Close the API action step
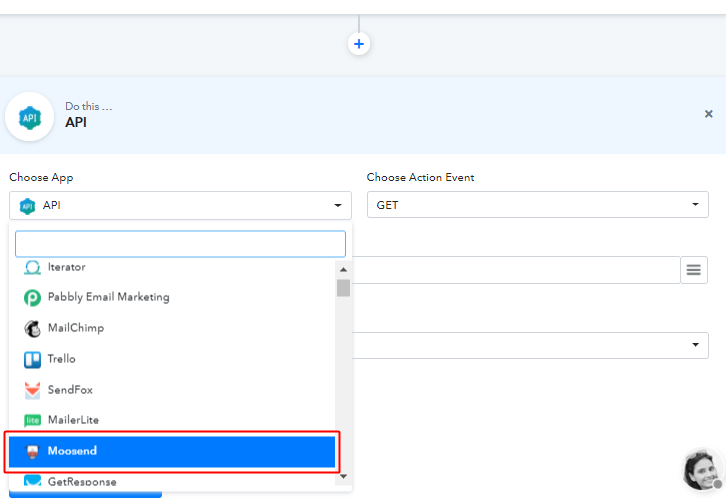 tap(708, 114)
